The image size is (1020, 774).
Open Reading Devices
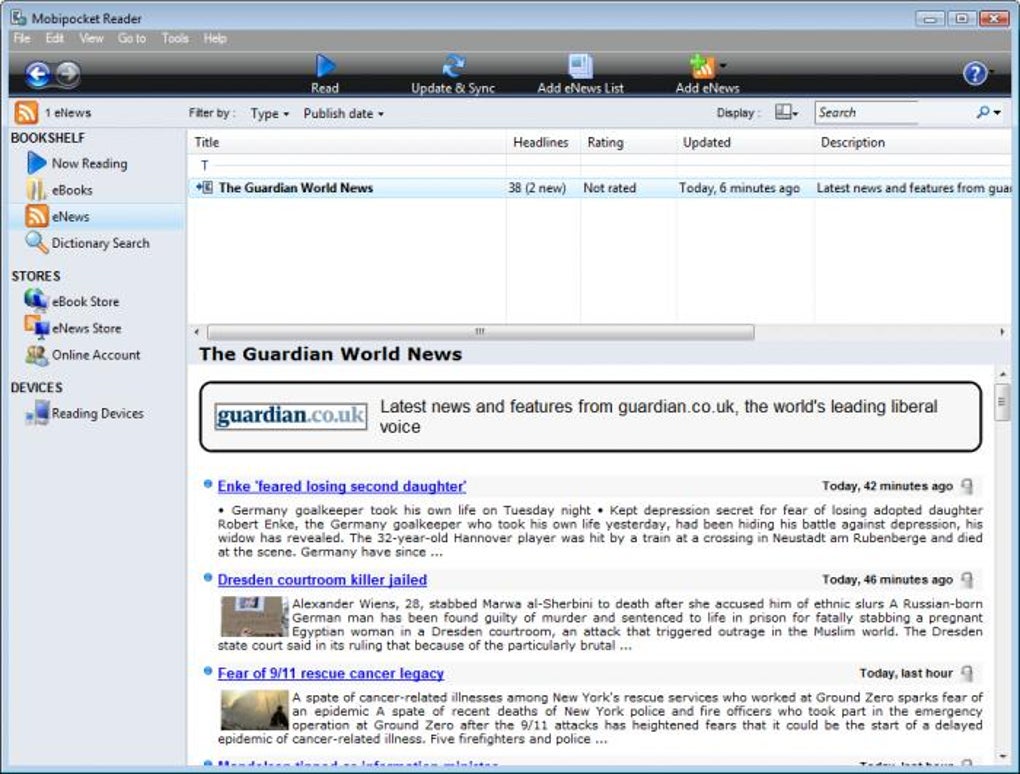pyautogui.click(x=98, y=414)
